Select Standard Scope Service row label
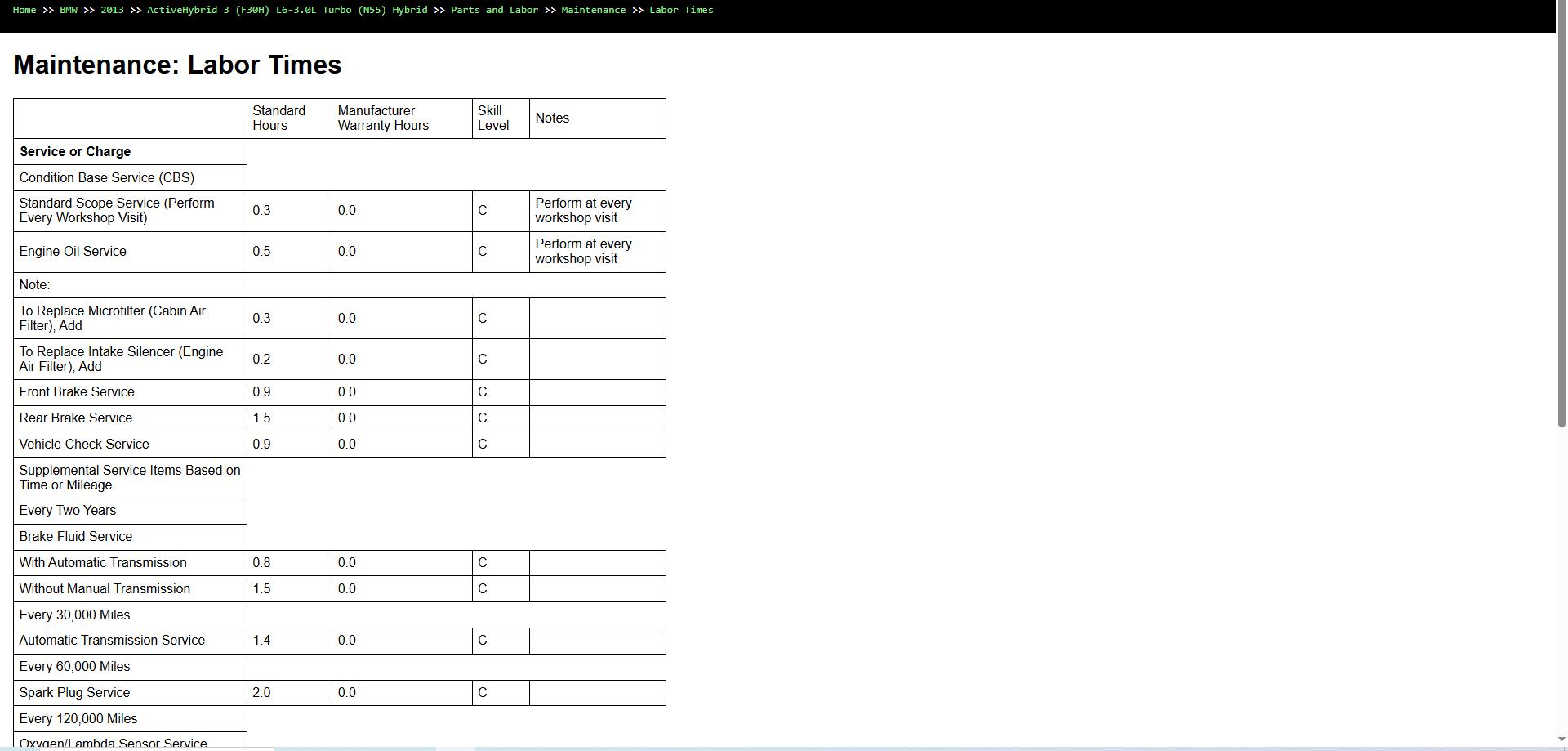1568x751 pixels. (x=130, y=211)
